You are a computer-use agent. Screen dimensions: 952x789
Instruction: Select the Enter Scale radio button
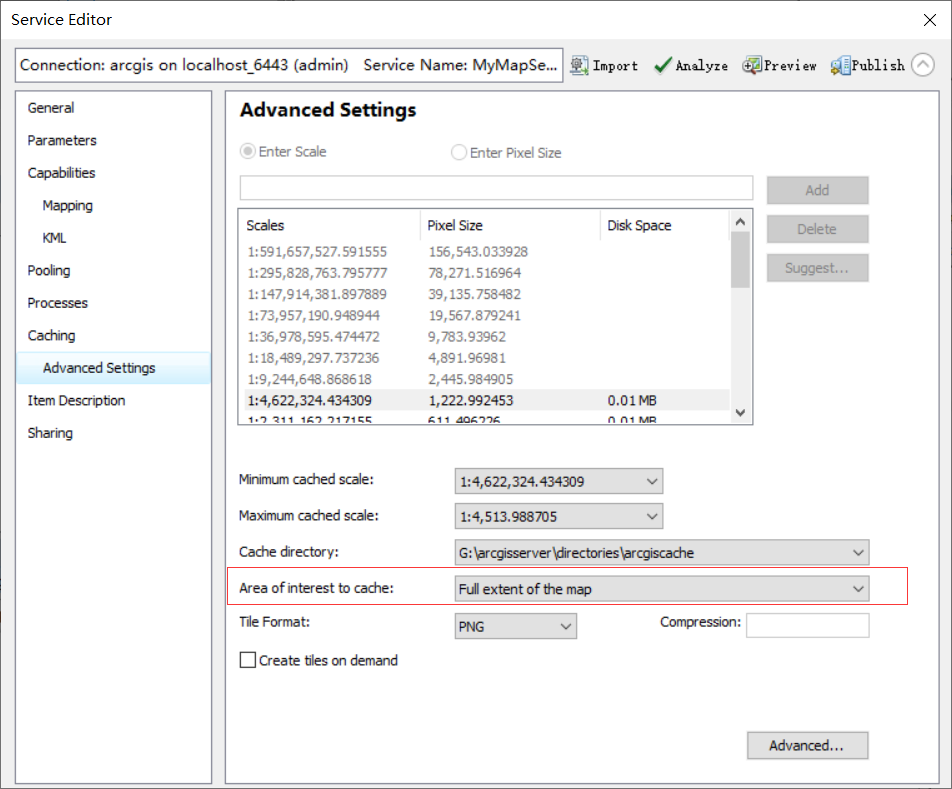coord(247,152)
